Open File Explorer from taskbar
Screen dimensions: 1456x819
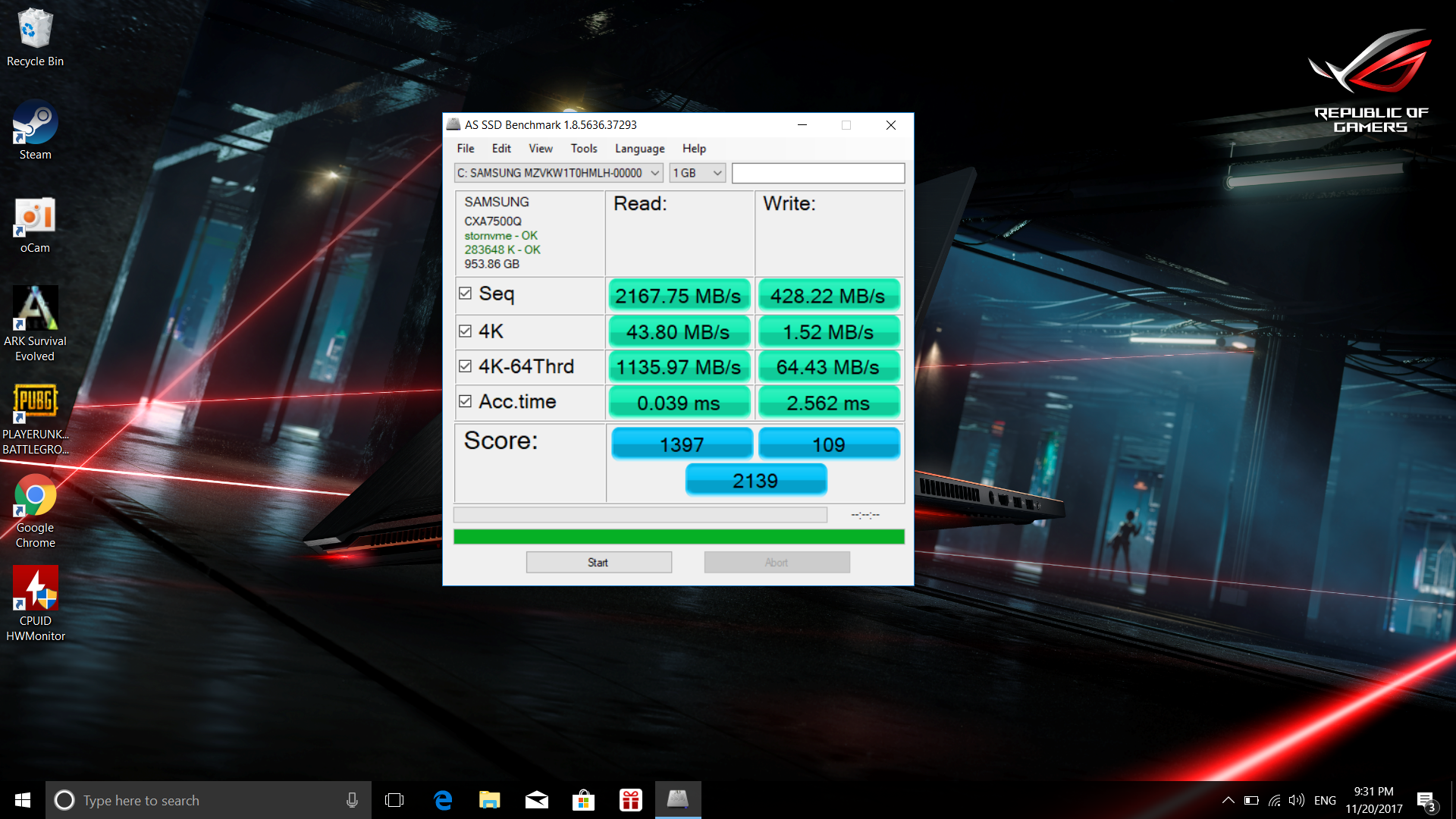pos(490,800)
